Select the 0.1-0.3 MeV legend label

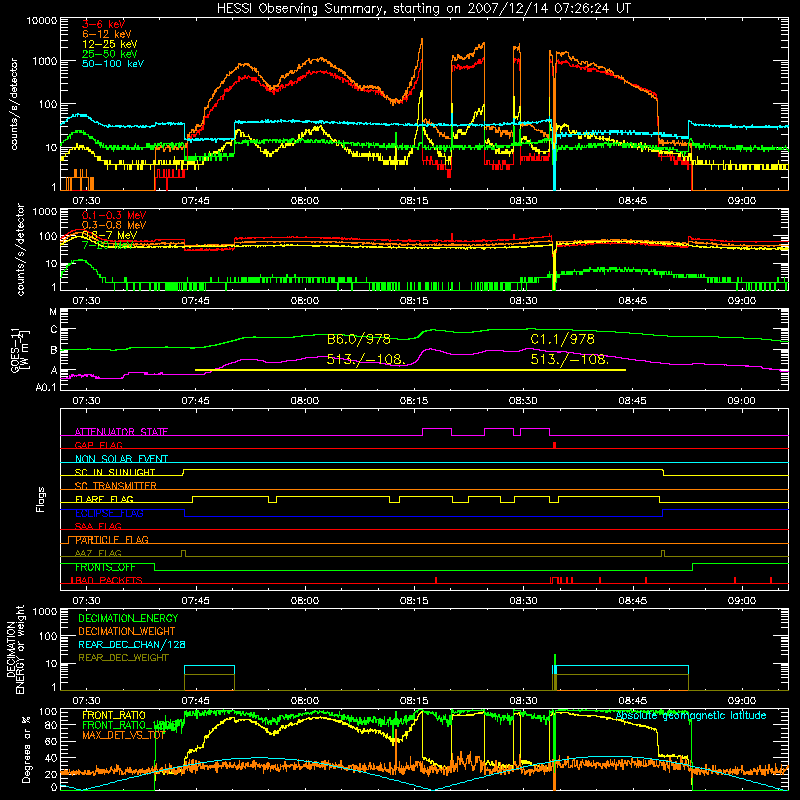tap(114, 215)
